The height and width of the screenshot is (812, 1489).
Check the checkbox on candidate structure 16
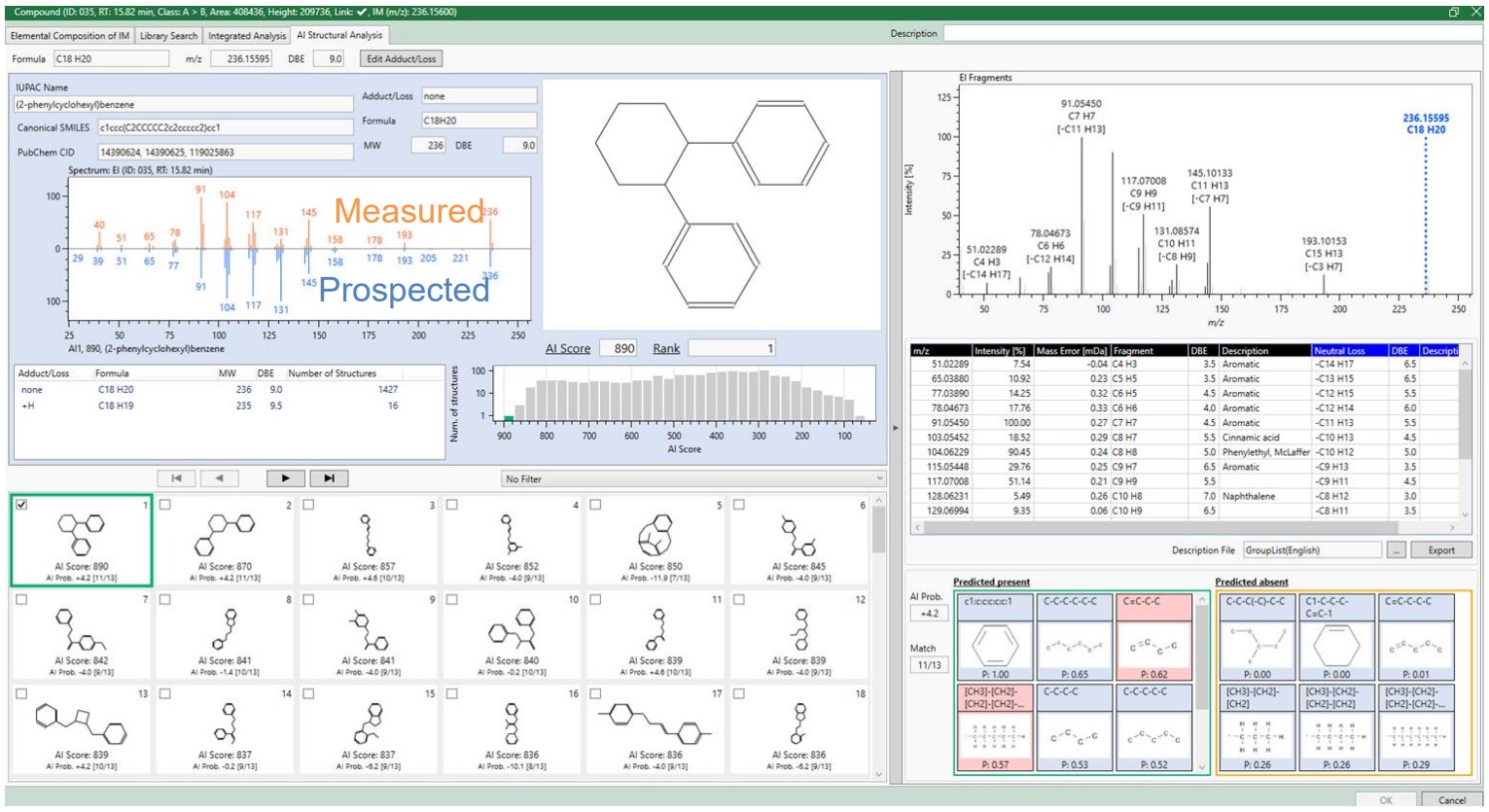click(x=452, y=694)
